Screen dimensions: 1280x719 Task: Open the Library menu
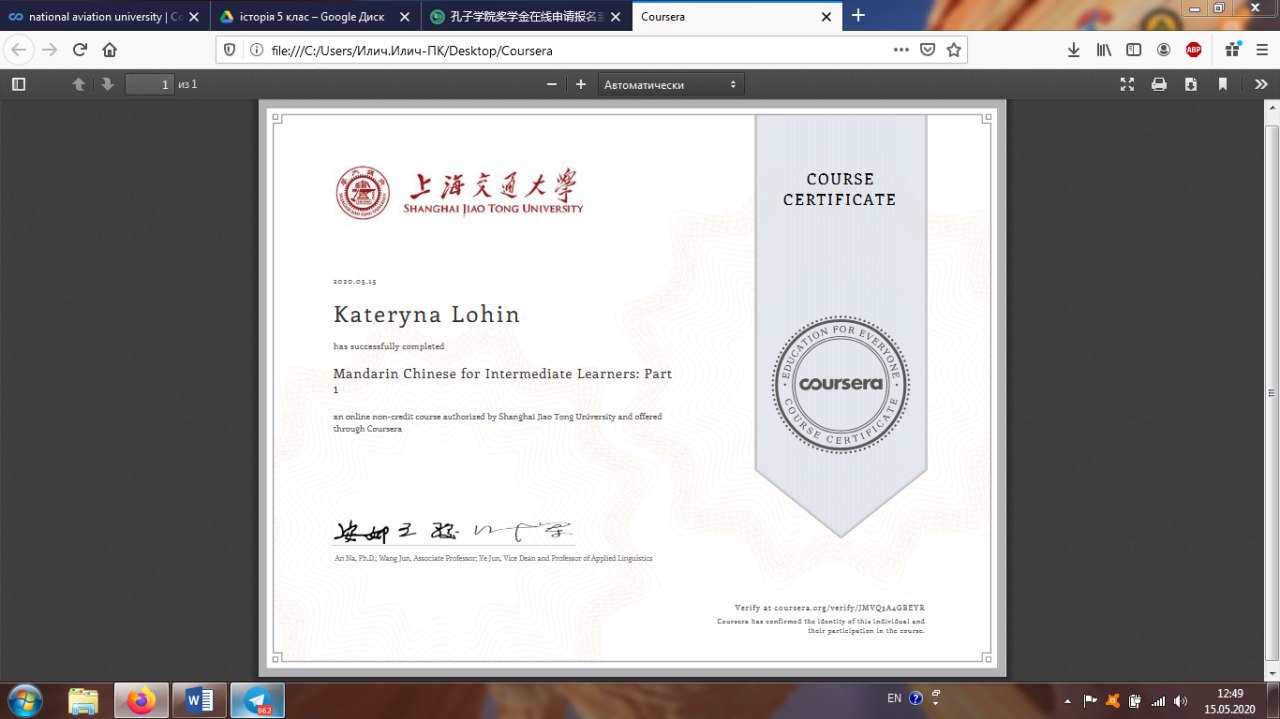1104,50
